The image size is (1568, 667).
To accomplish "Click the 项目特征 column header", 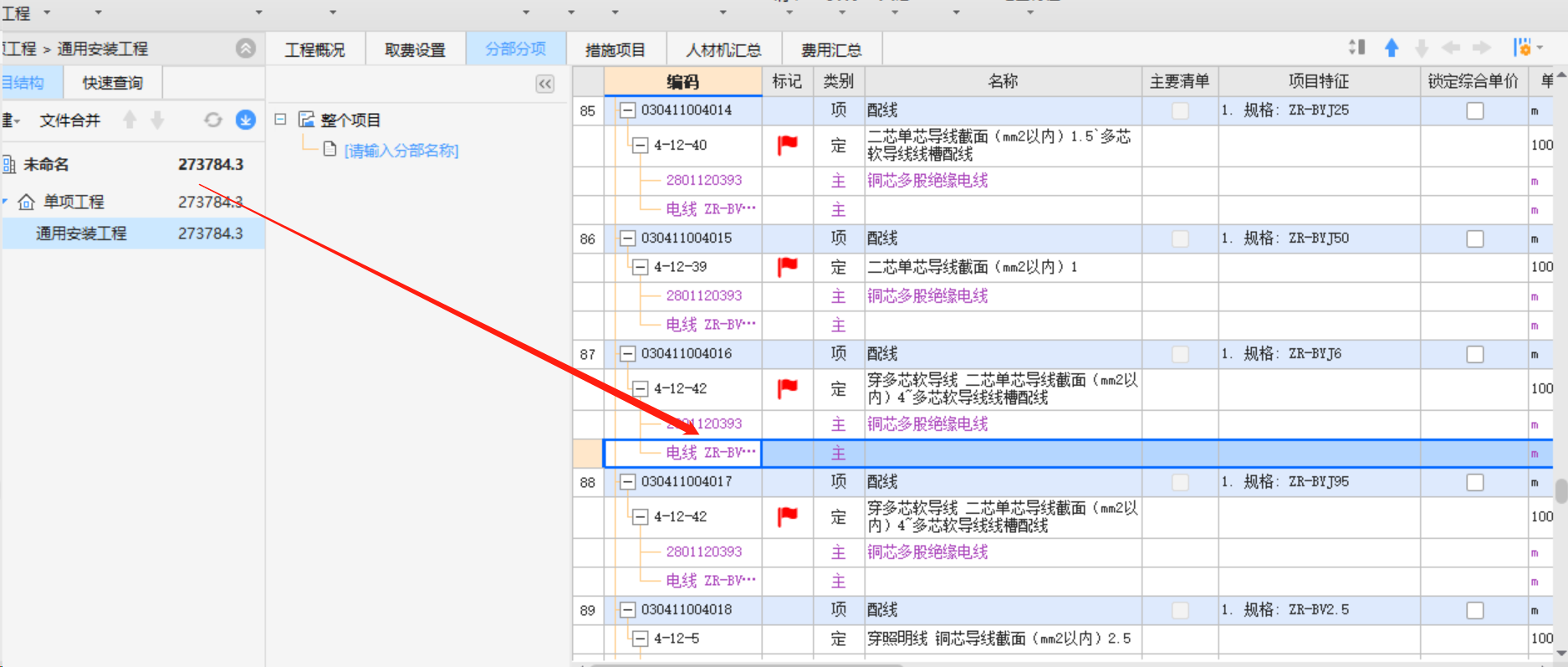I will click(x=1319, y=81).
